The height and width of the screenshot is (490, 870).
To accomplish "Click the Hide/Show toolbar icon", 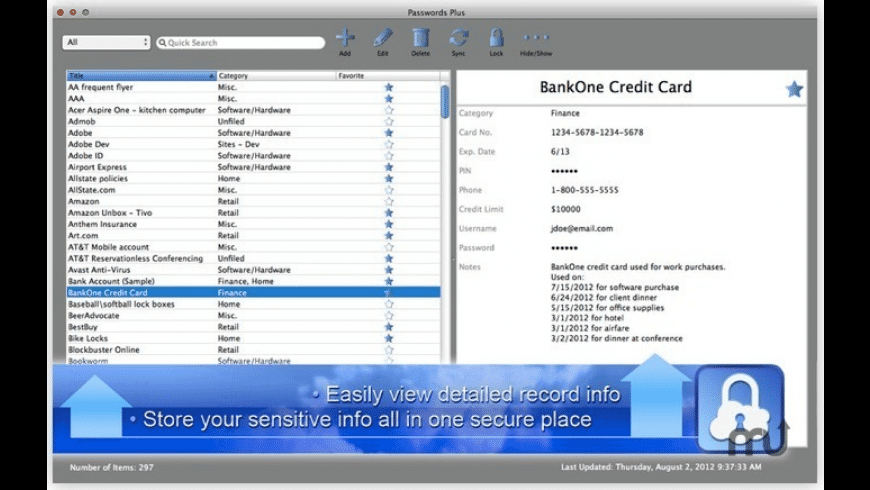I will coord(536,38).
